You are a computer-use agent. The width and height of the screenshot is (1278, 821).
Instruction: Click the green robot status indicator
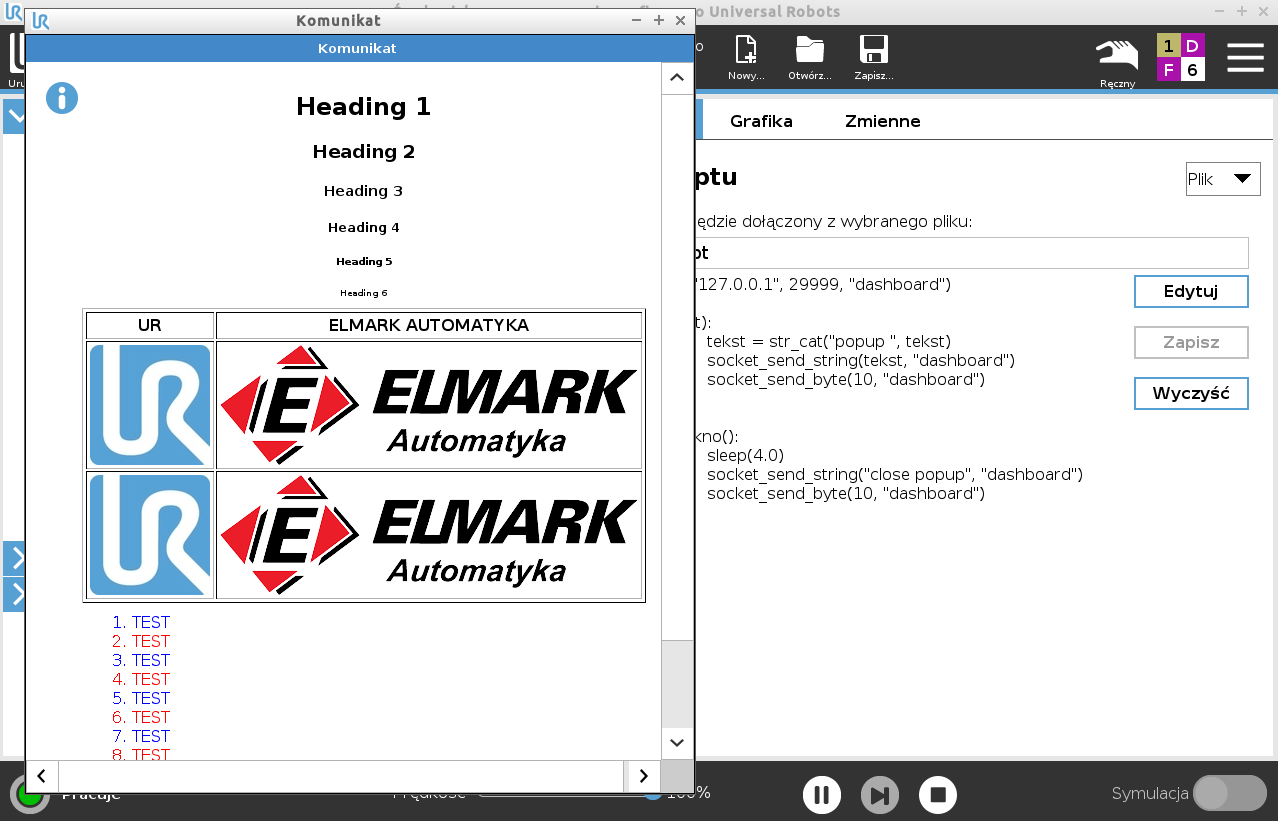pos(30,796)
